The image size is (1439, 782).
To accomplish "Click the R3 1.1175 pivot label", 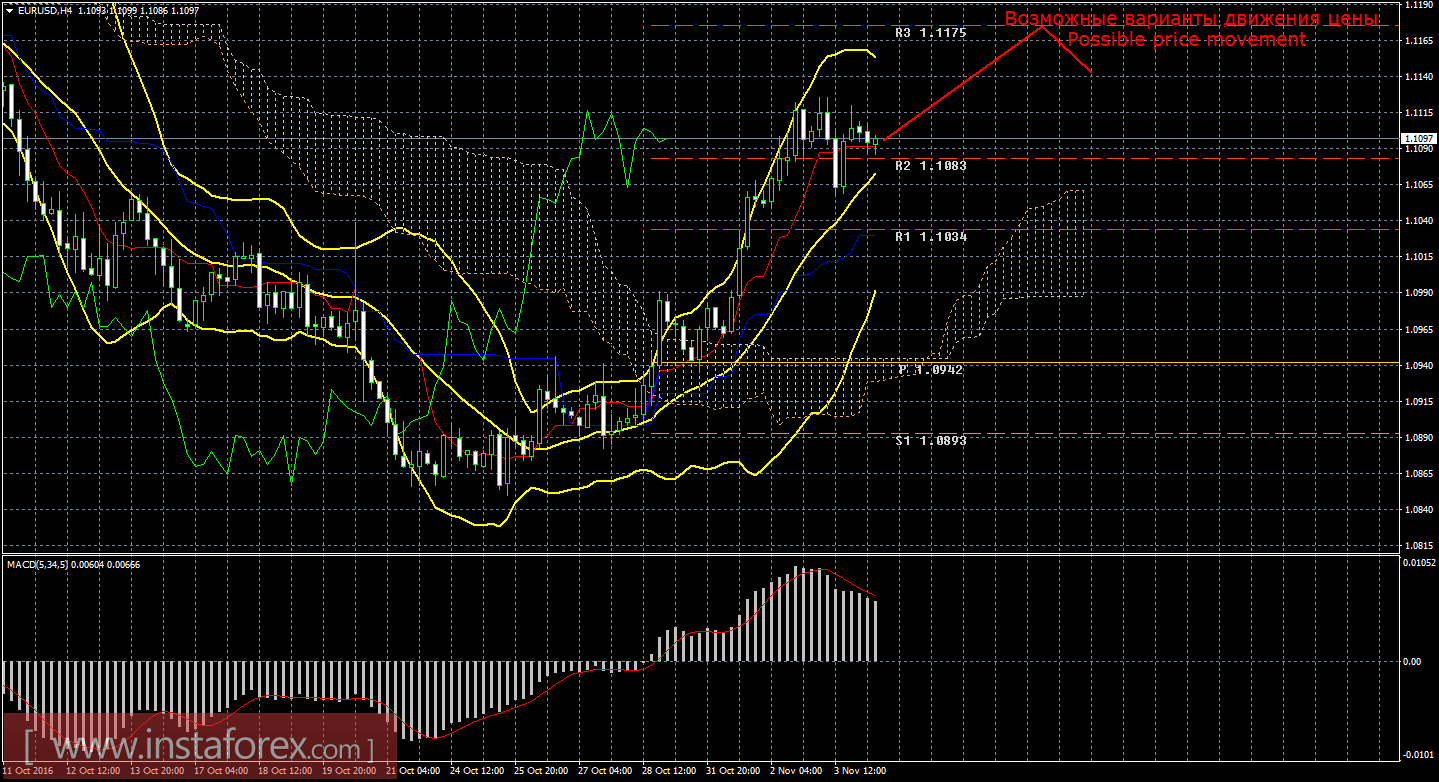I will tap(930, 33).
